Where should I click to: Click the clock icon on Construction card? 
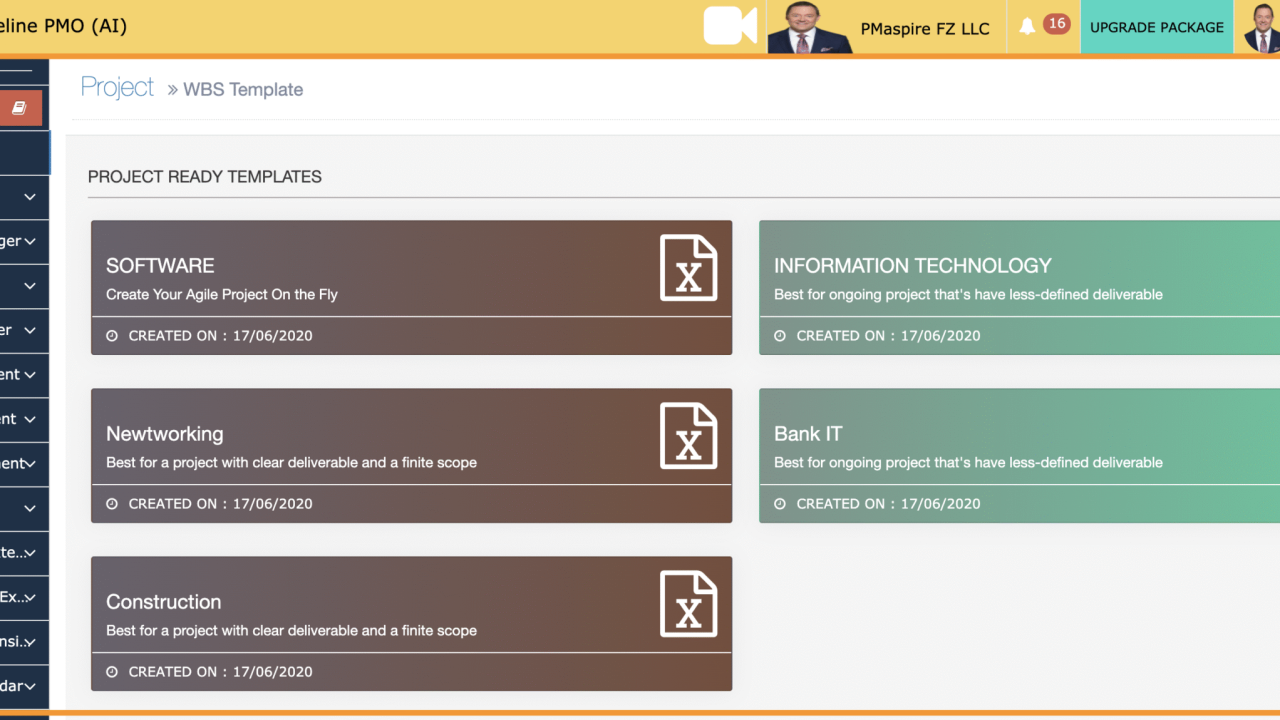[112, 672]
